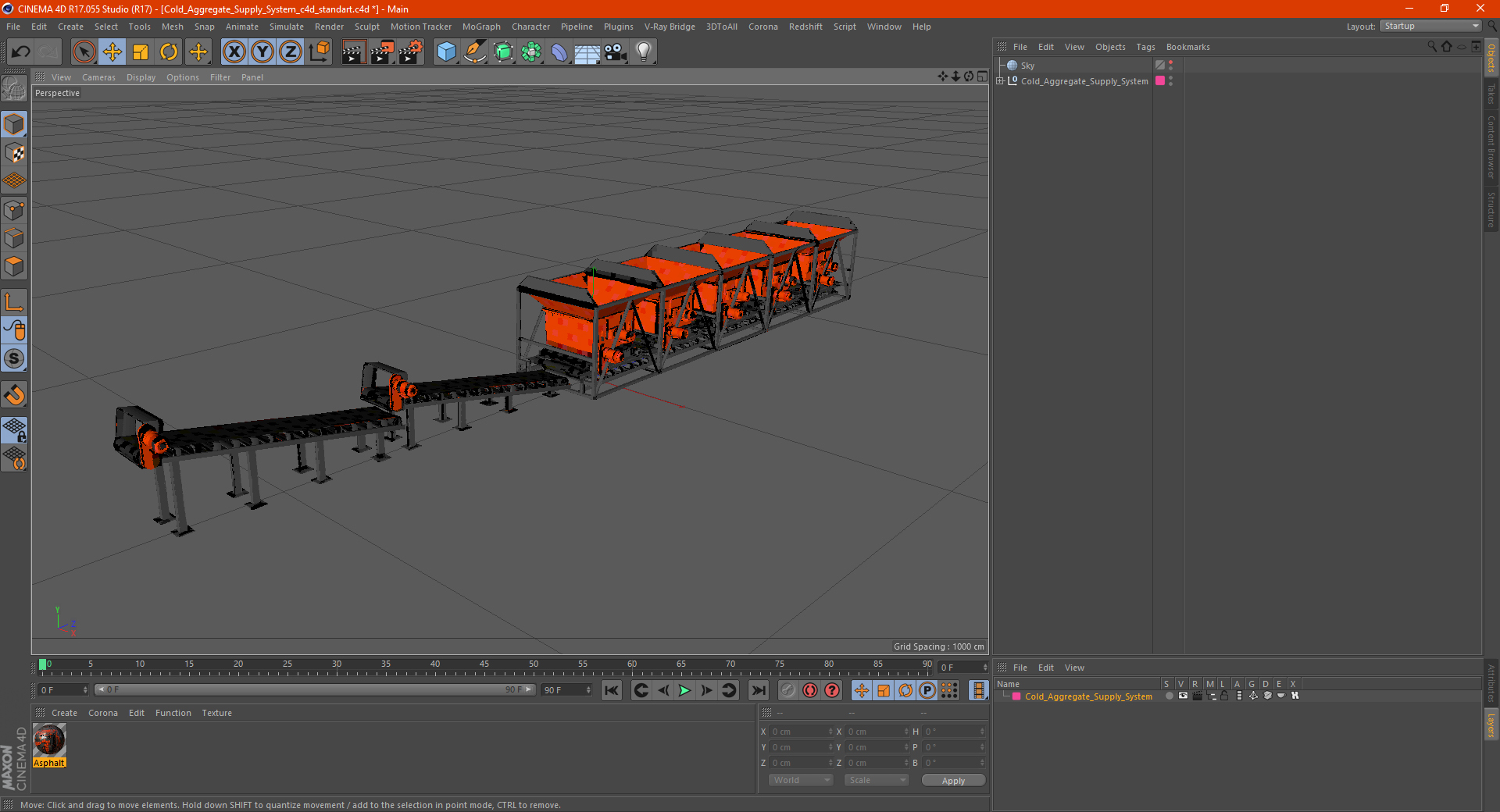Toggle X axis lock
The width and height of the screenshot is (1500, 812).
click(234, 52)
